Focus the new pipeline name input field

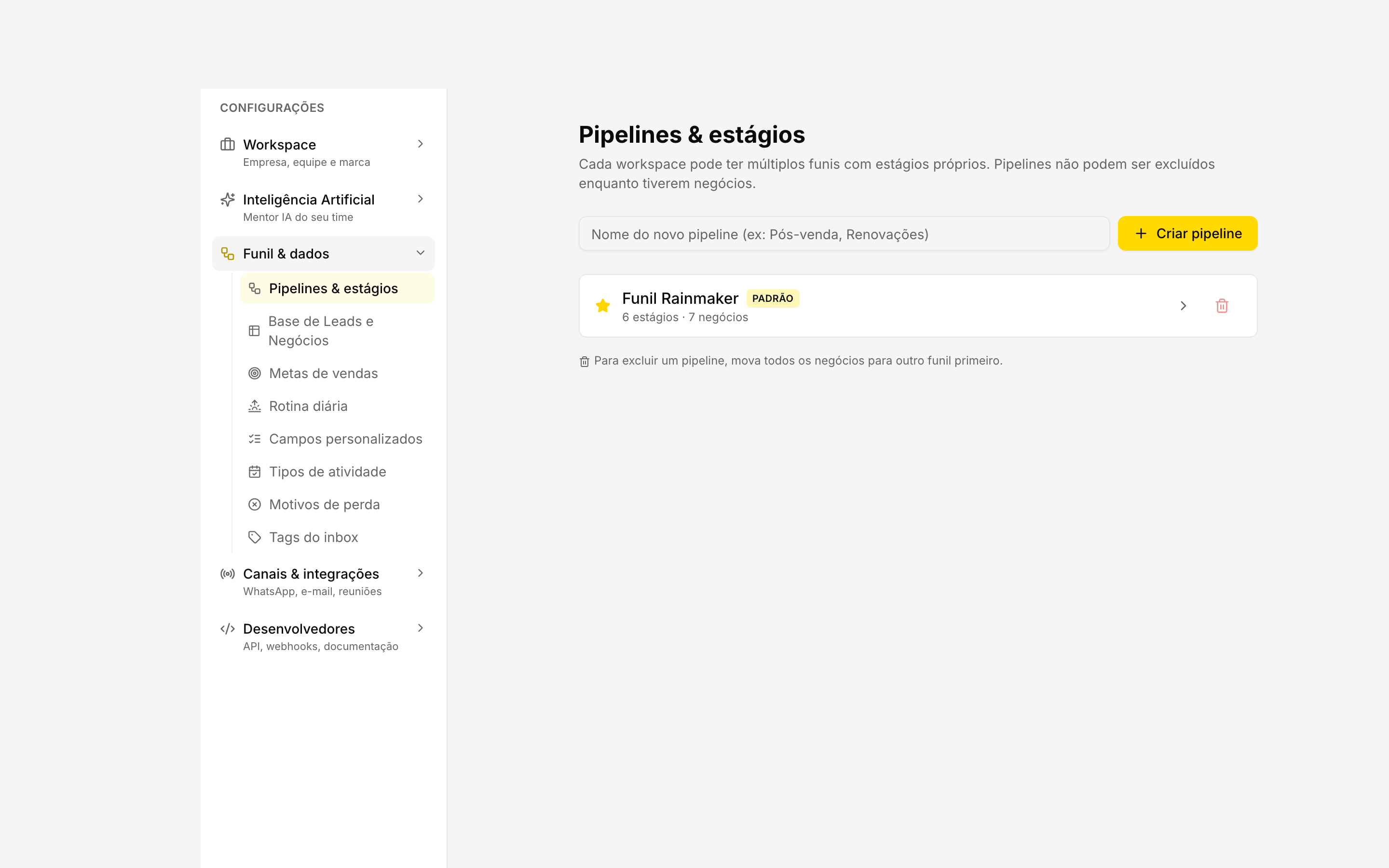point(844,234)
